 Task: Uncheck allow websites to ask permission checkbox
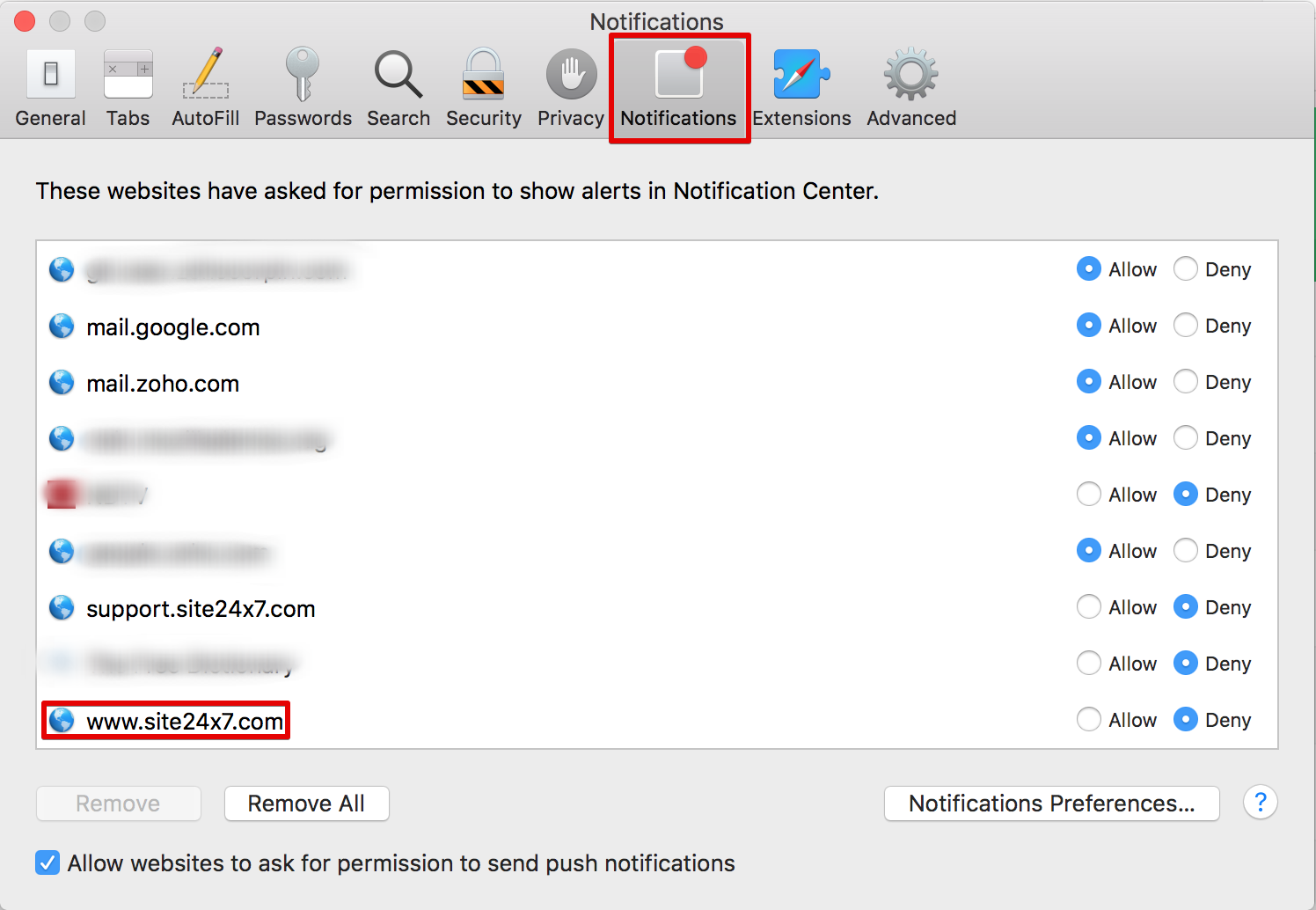pos(48,863)
